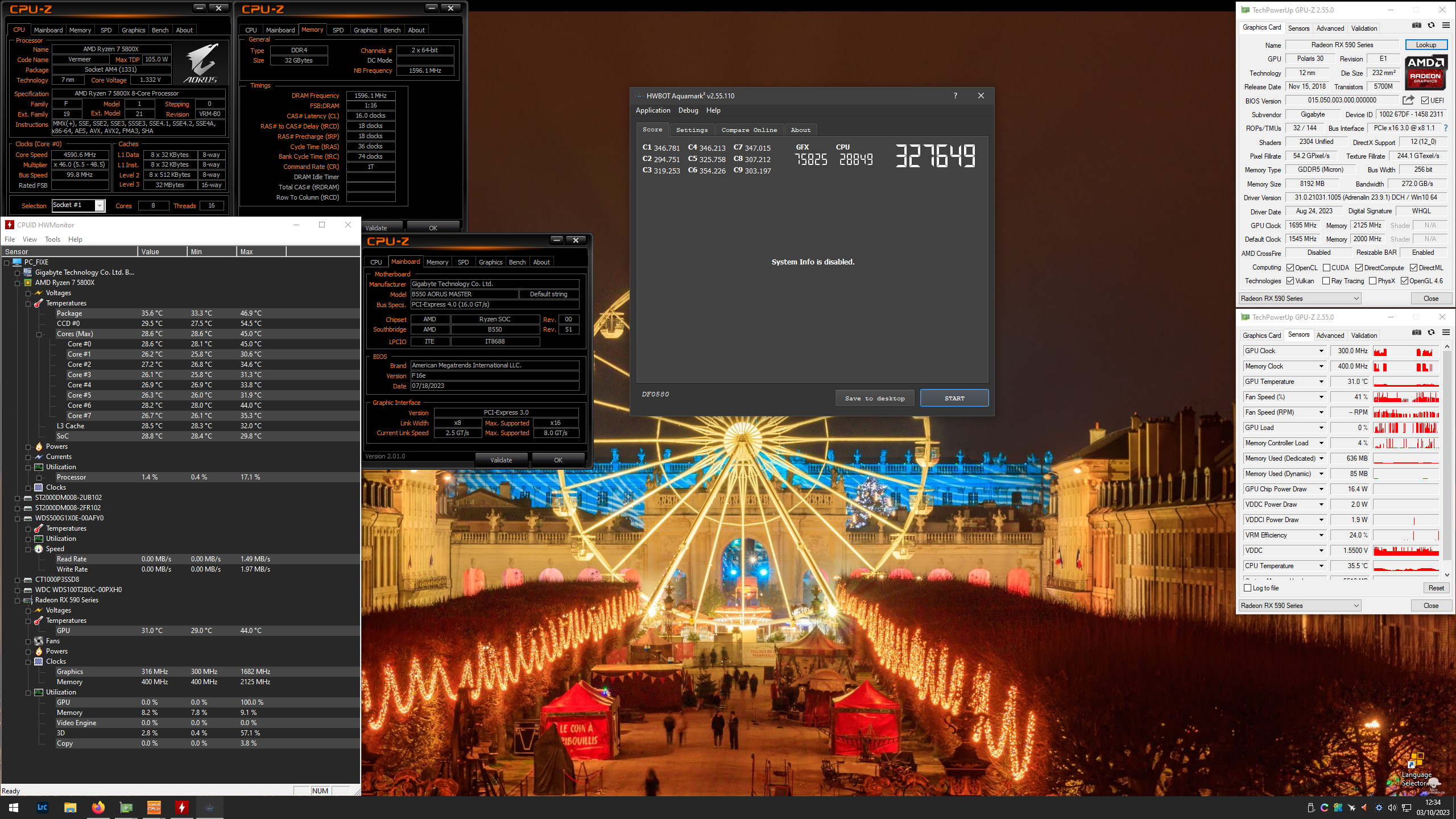Click the AORUS logo in CPU-Z
The height and width of the screenshot is (819, 1456).
click(x=201, y=63)
